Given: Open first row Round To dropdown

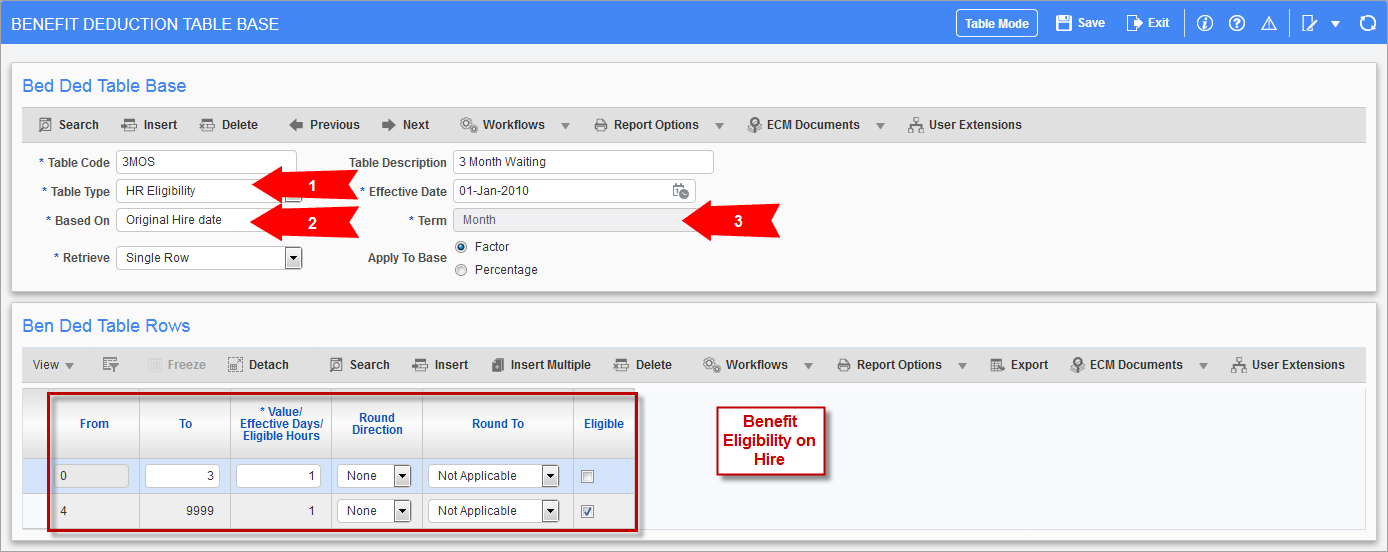Looking at the screenshot, I should click(550, 476).
